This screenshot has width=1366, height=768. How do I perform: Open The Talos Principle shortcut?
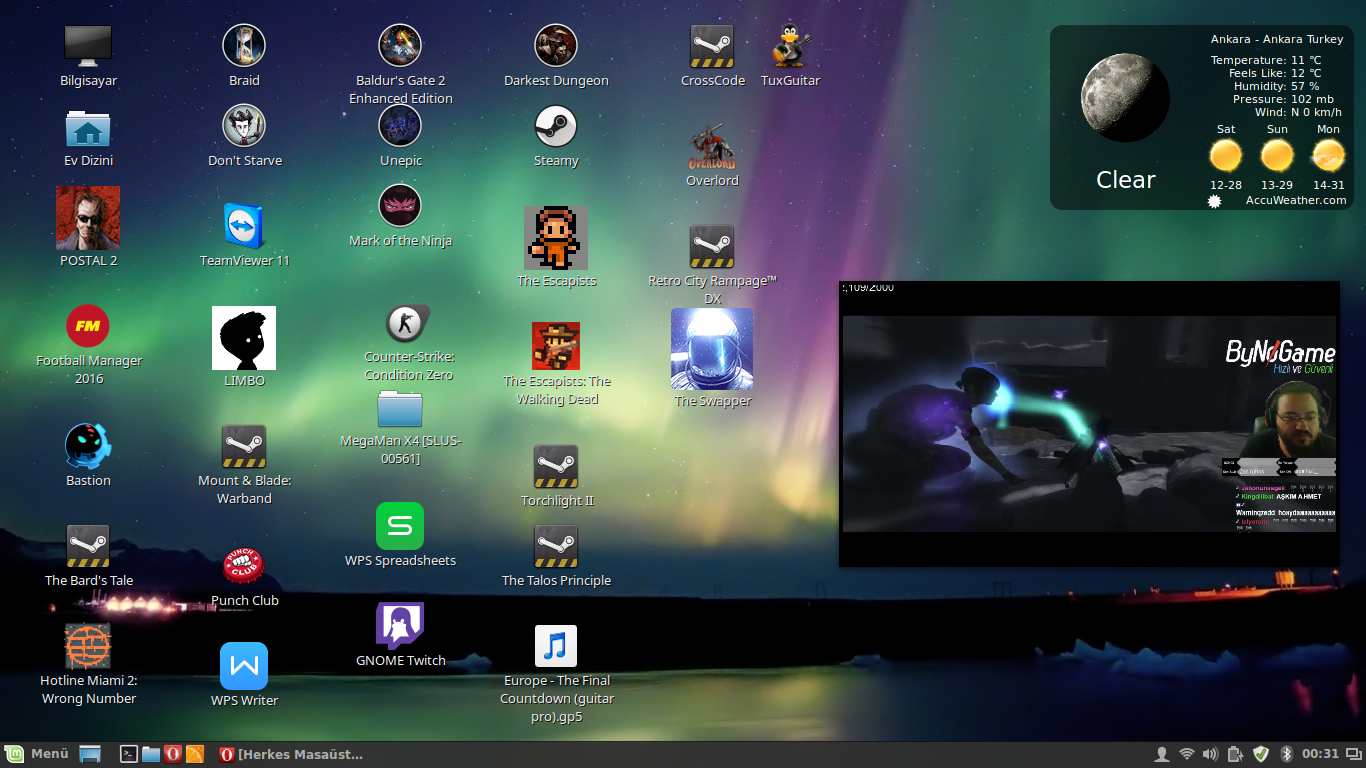[x=556, y=546]
